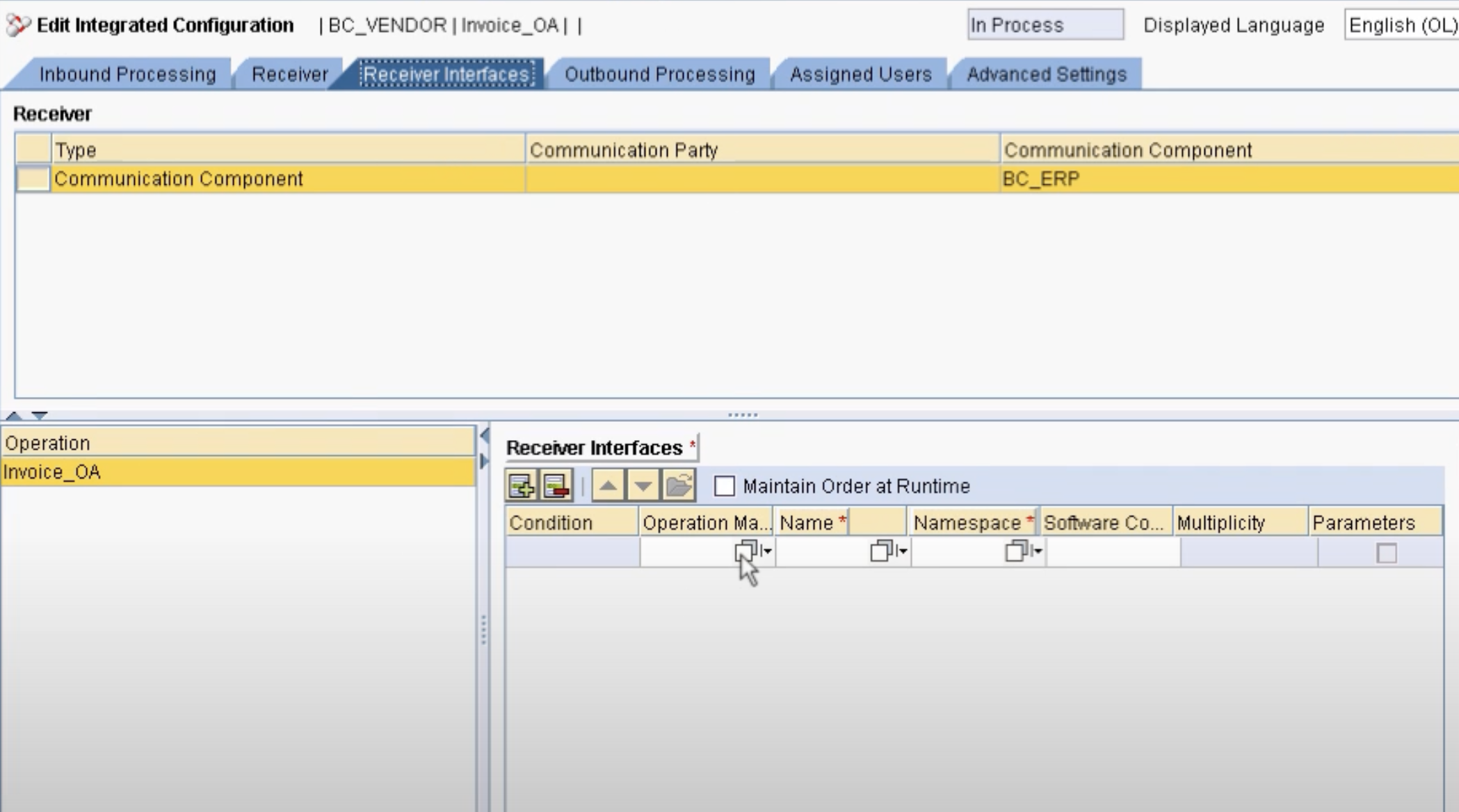Move interface up with arrow button
This screenshot has height=812, width=1459.
pos(608,486)
